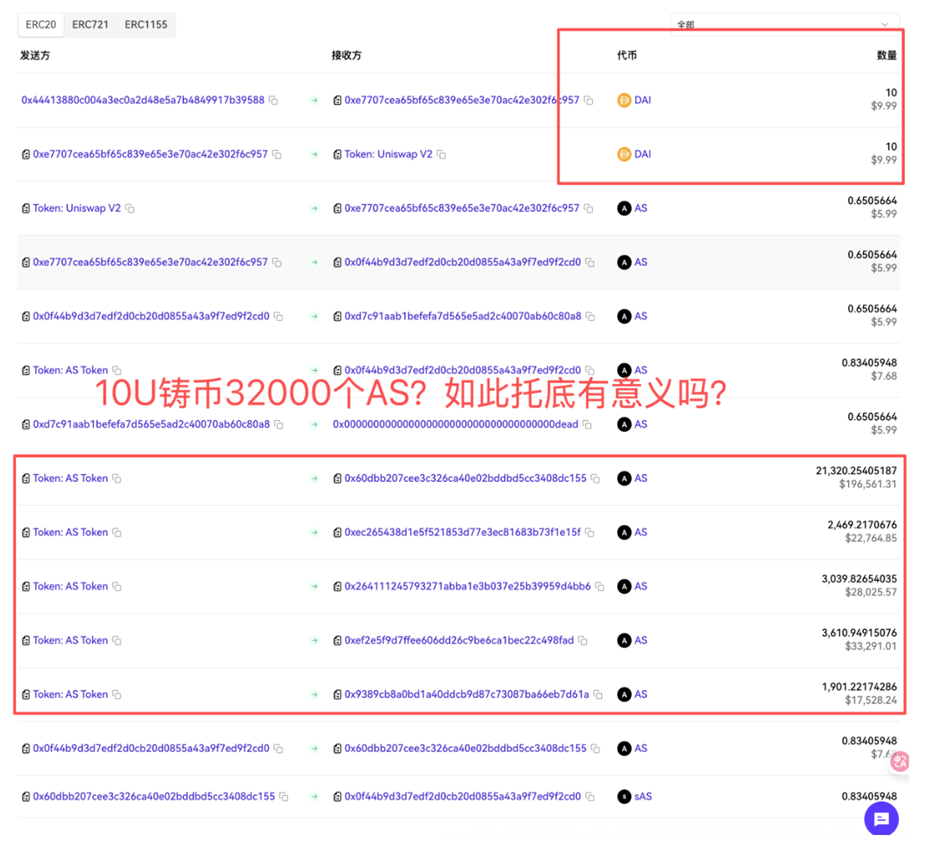Click the sAS token name link

click(643, 797)
